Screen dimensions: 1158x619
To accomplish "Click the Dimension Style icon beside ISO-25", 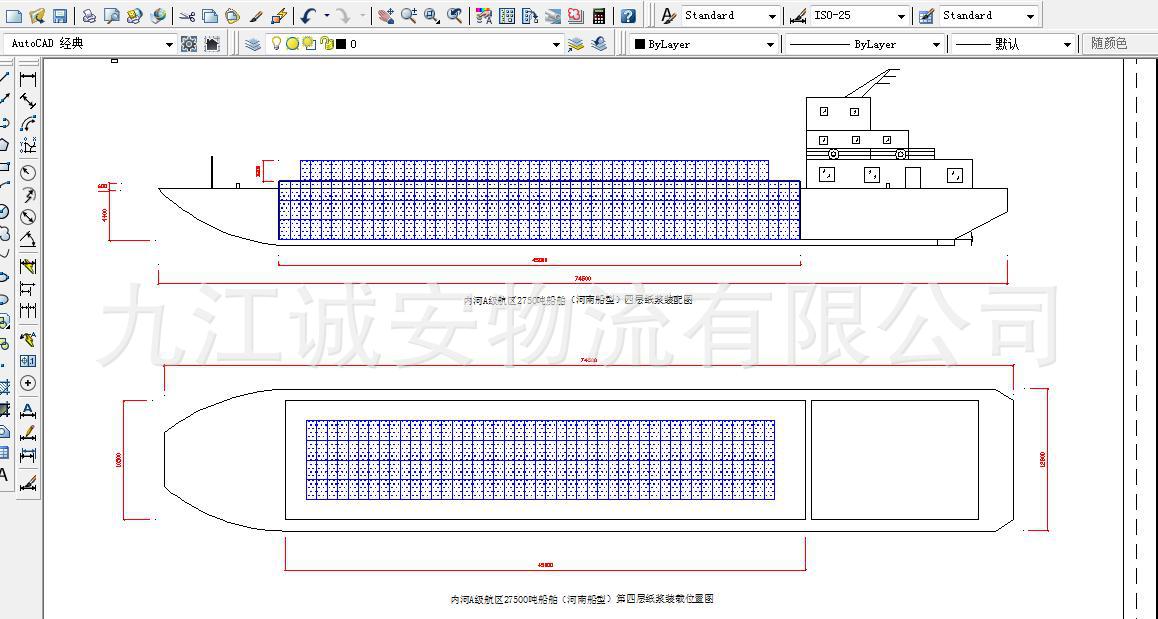I will 798,16.
